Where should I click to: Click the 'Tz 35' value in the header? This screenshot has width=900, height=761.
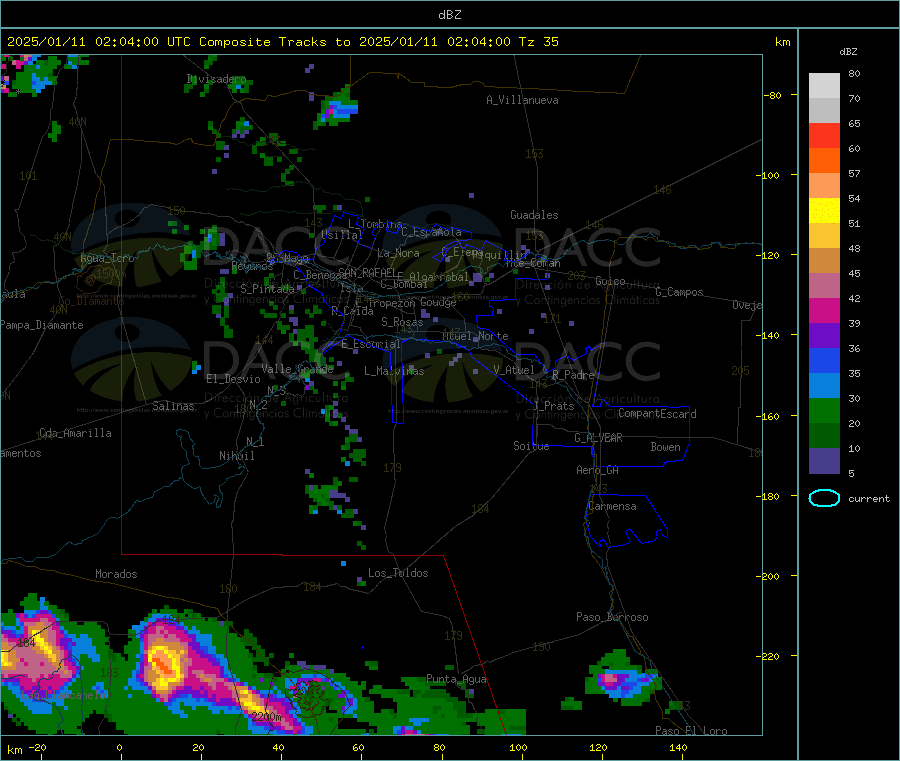538,42
